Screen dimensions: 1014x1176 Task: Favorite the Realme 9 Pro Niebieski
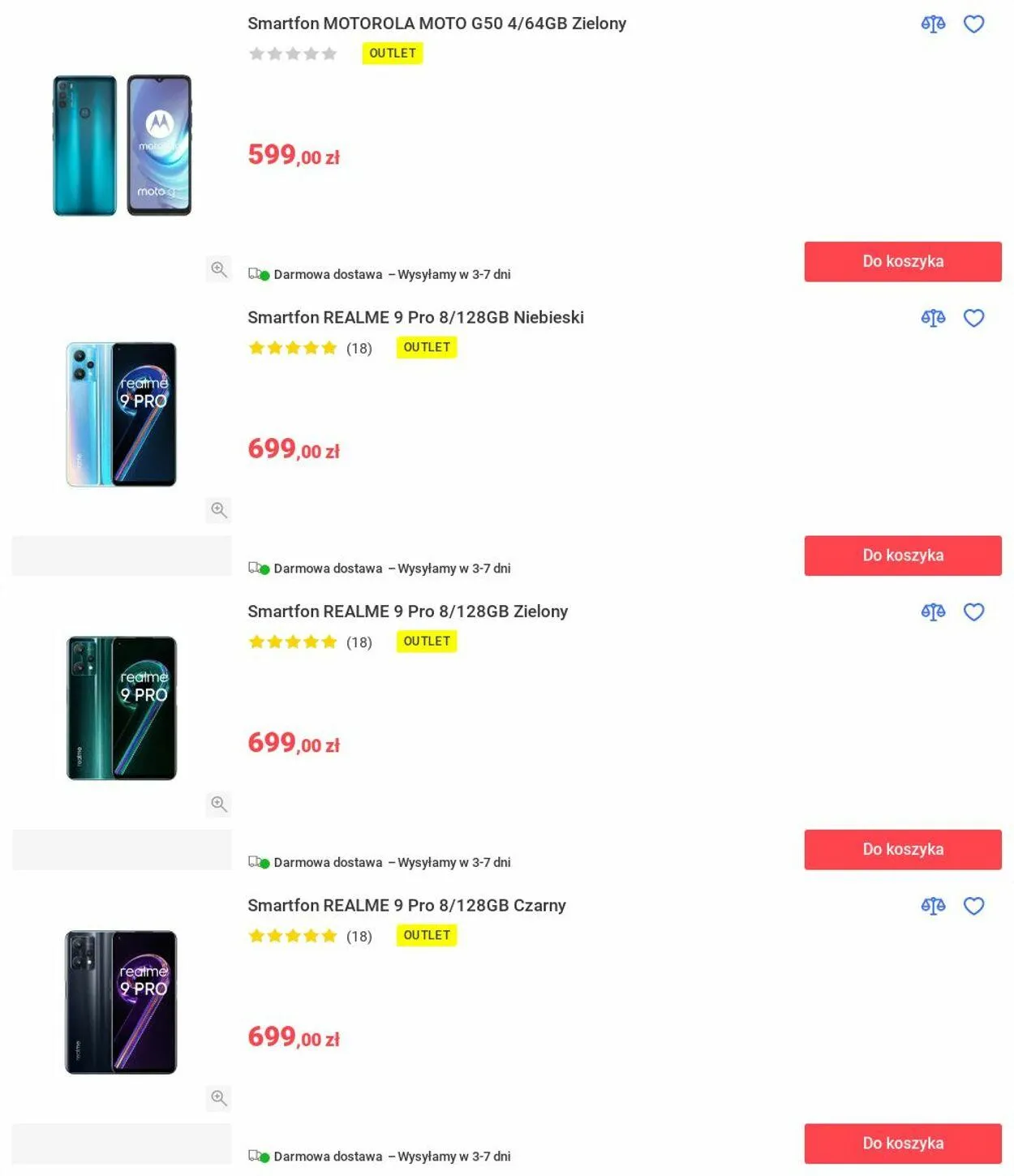[x=973, y=318]
